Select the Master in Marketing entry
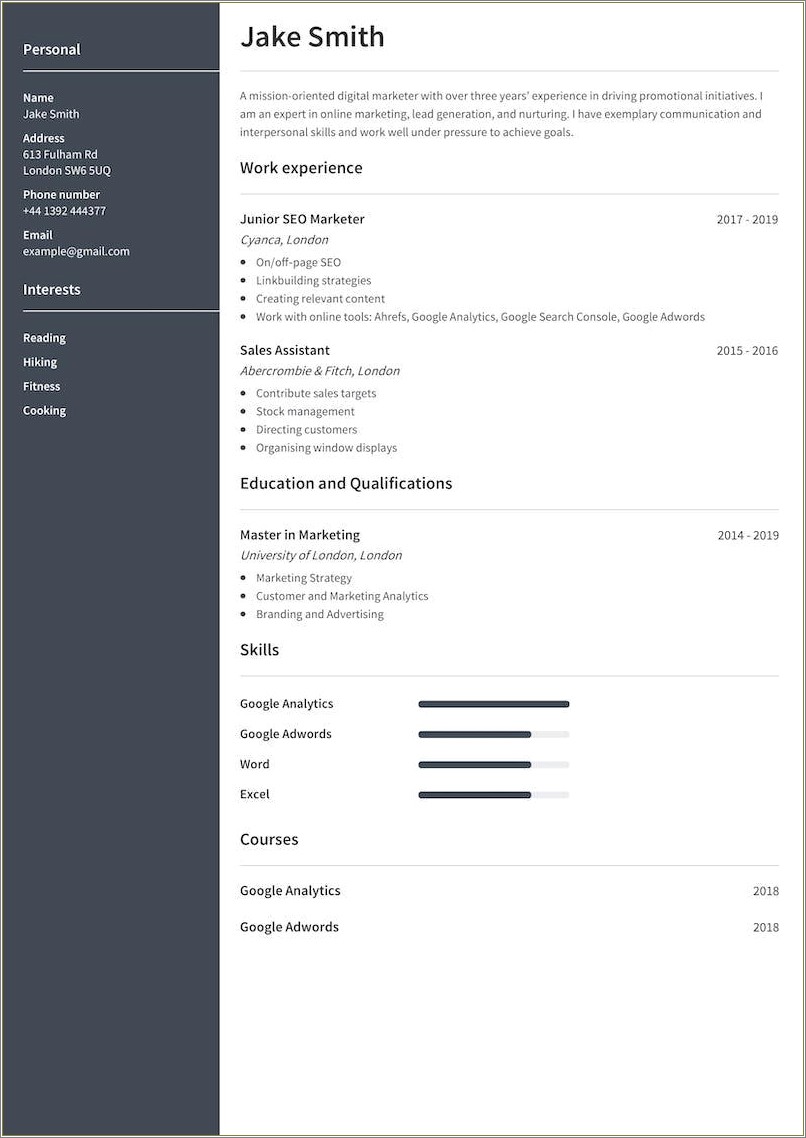 click(x=299, y=534)
